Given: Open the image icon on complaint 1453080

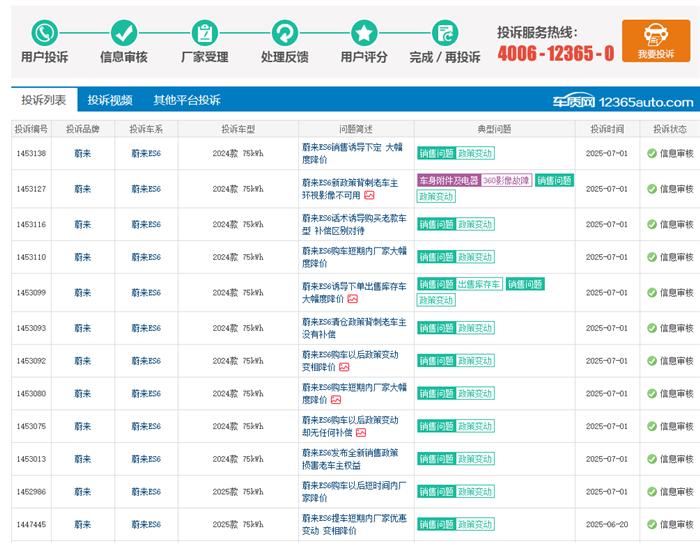Looking at the screenshot, I should tap(336, 400).
